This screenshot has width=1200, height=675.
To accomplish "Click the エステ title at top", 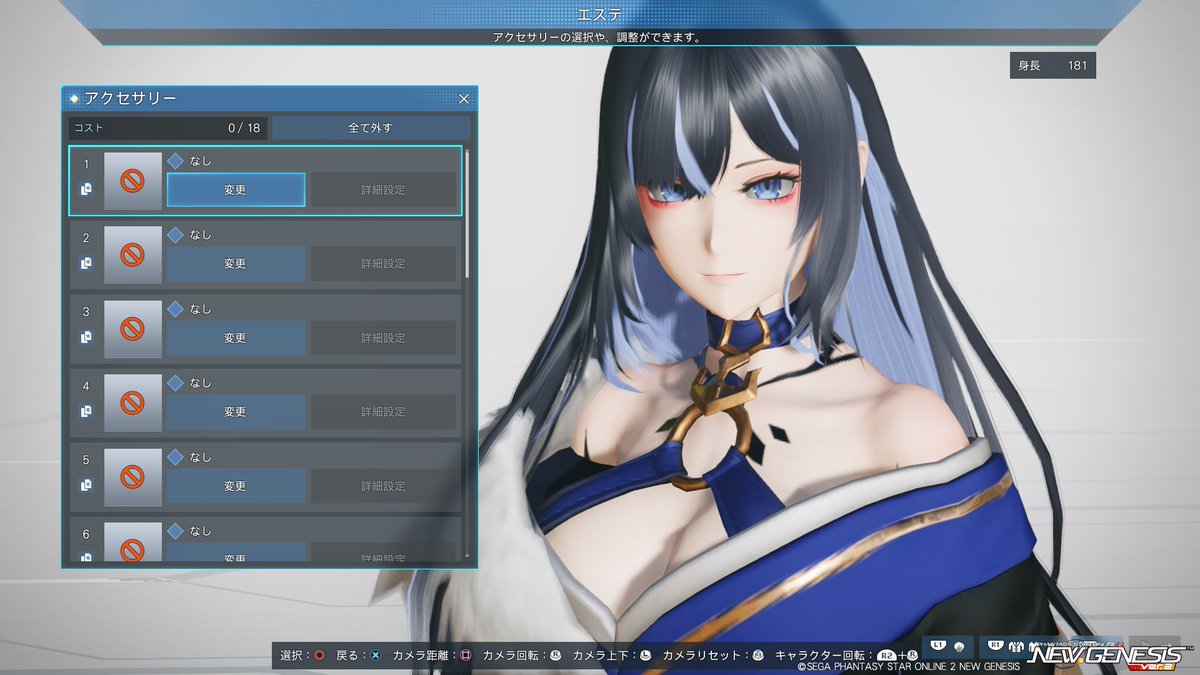I will pyautogui.click(x=600, y=14).
